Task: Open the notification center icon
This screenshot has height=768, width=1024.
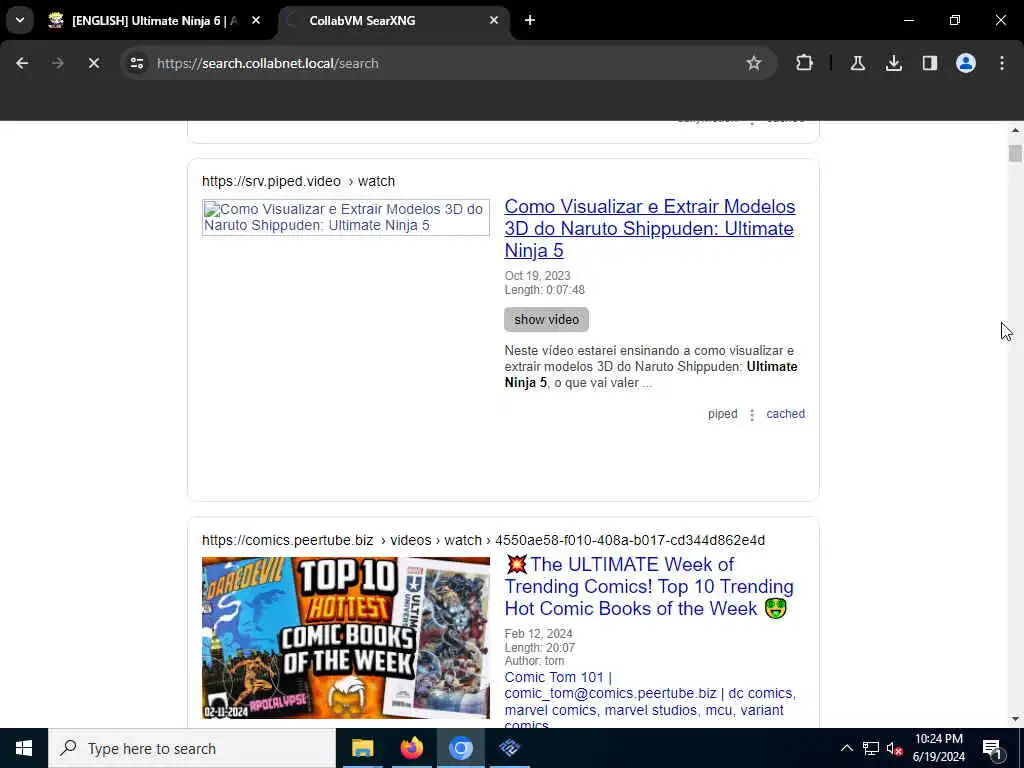Action: (x=993, y=748)
